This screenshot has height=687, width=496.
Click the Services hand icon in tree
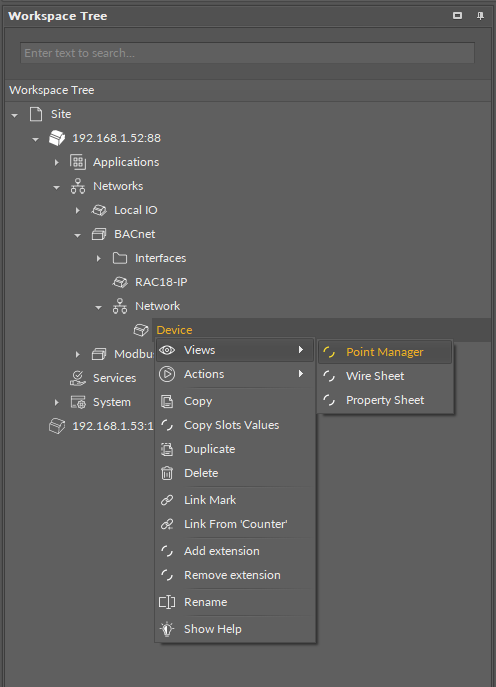[78, 378]
